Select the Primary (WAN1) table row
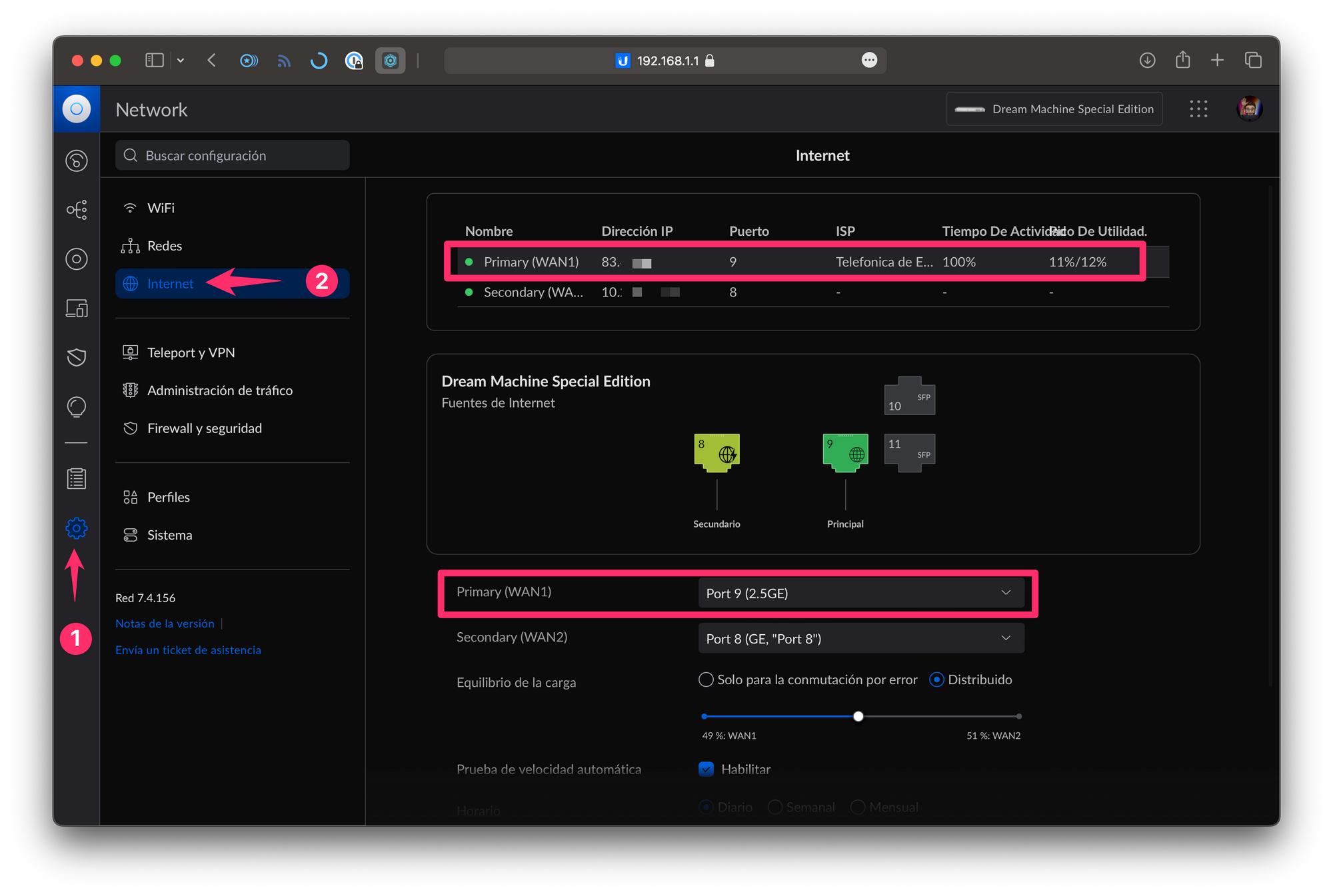 813,261
